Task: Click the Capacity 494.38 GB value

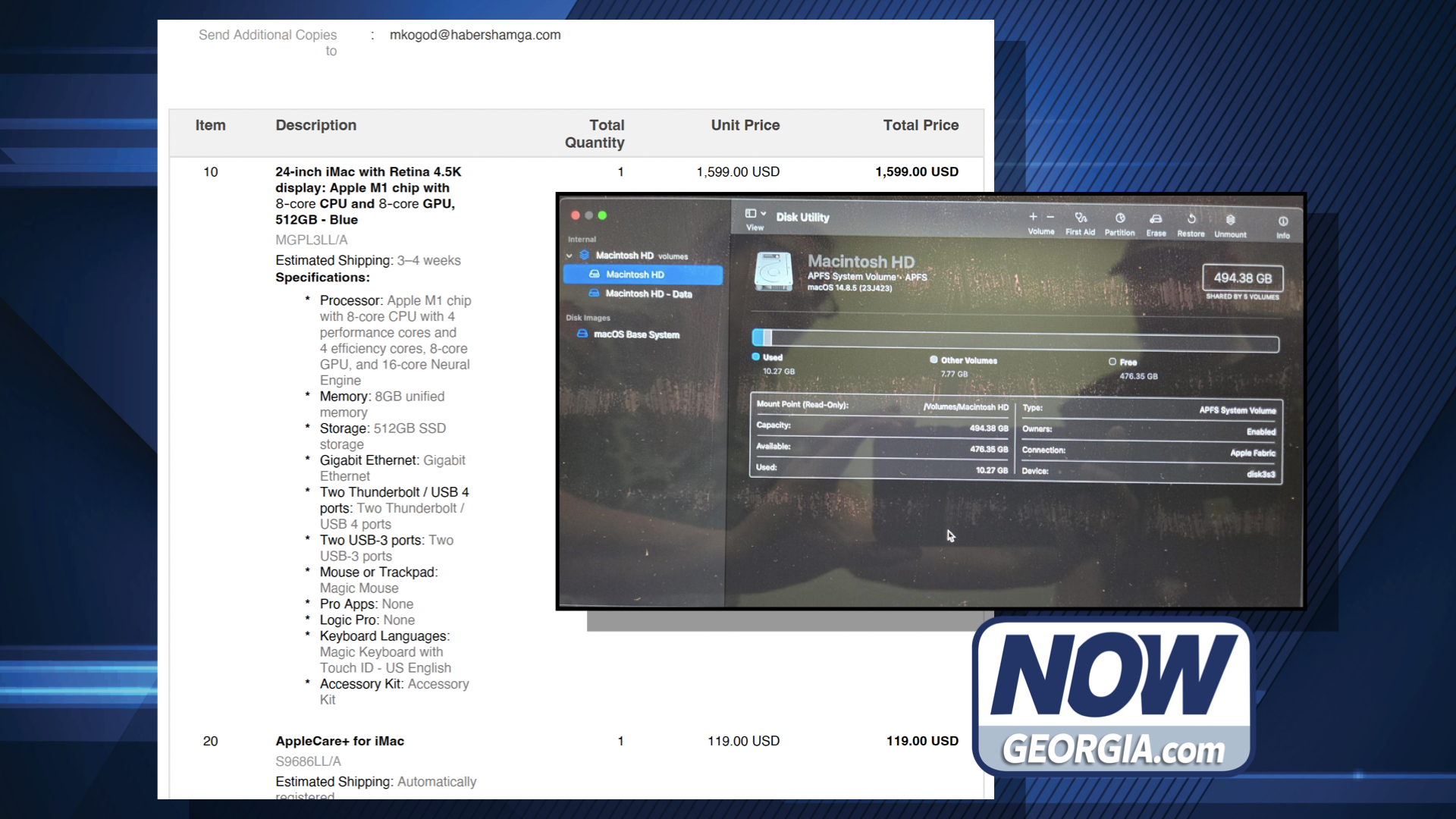Action: [989, 428]
